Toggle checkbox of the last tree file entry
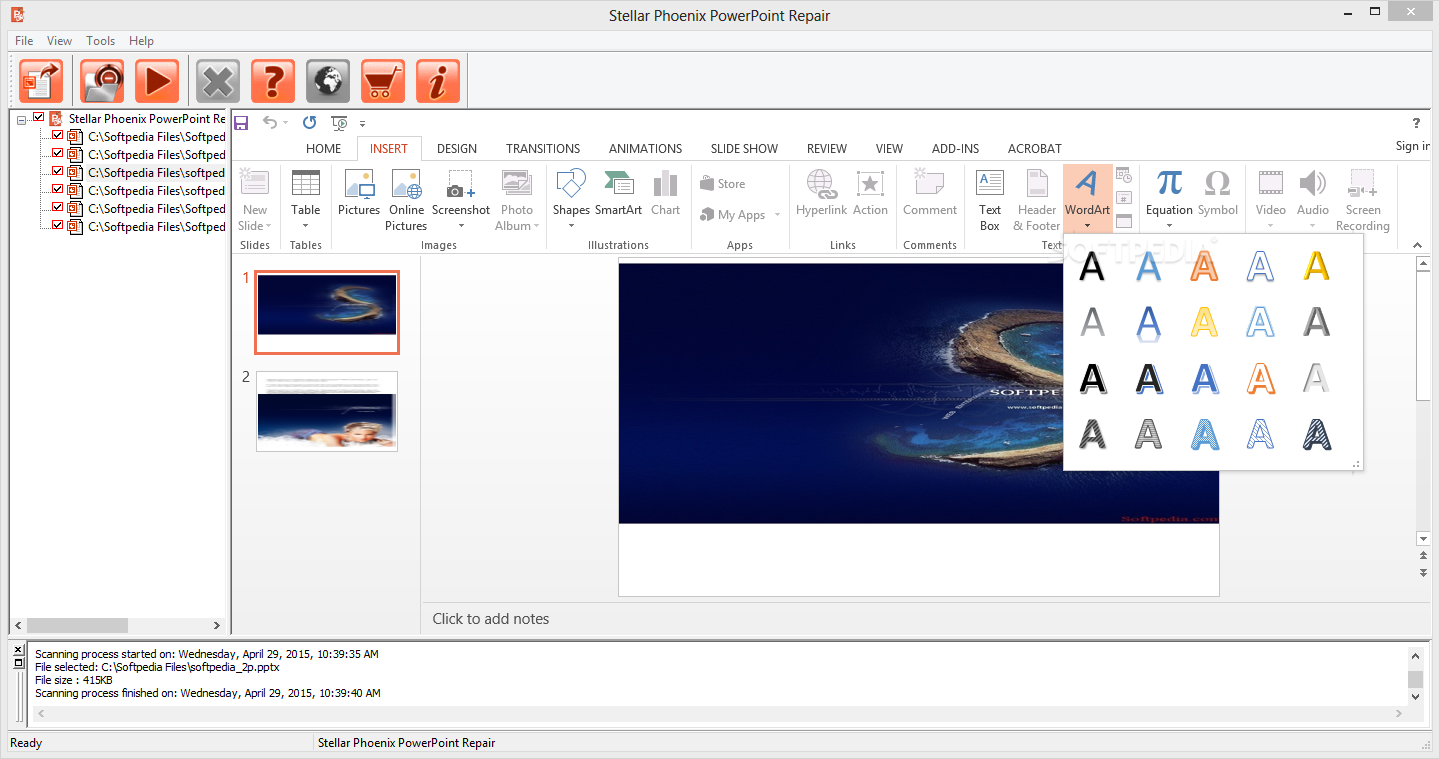1440x759 pixels. [x=57, y=226]
